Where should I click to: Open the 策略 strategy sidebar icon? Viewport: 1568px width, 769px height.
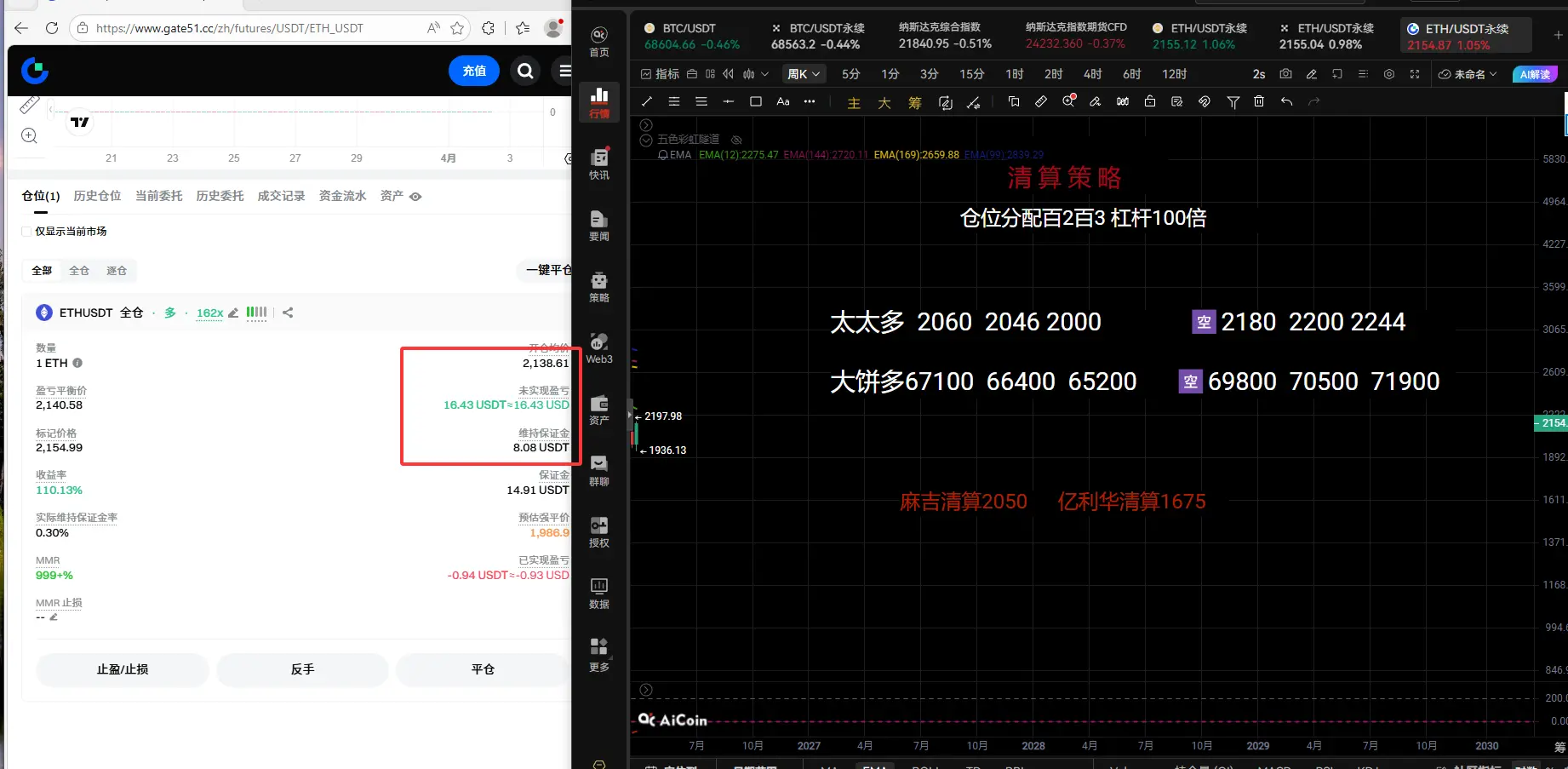pos(599,287)
